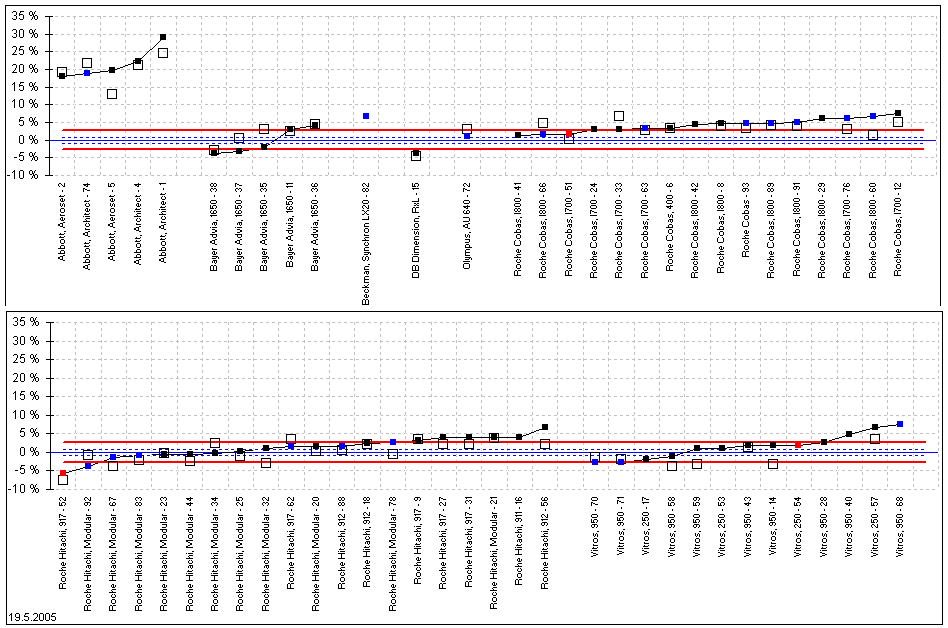Viewport: 948px width, 628px height.
Task: Click label 'Roche Hitachi, 917 - 31'
Action: [468, 542]
